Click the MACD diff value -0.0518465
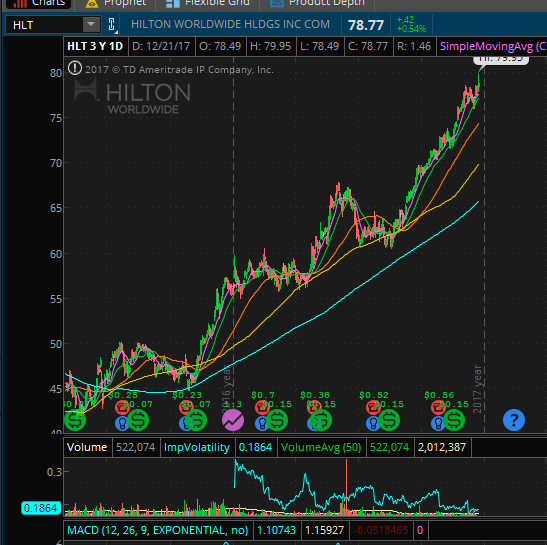 (381, 530)
